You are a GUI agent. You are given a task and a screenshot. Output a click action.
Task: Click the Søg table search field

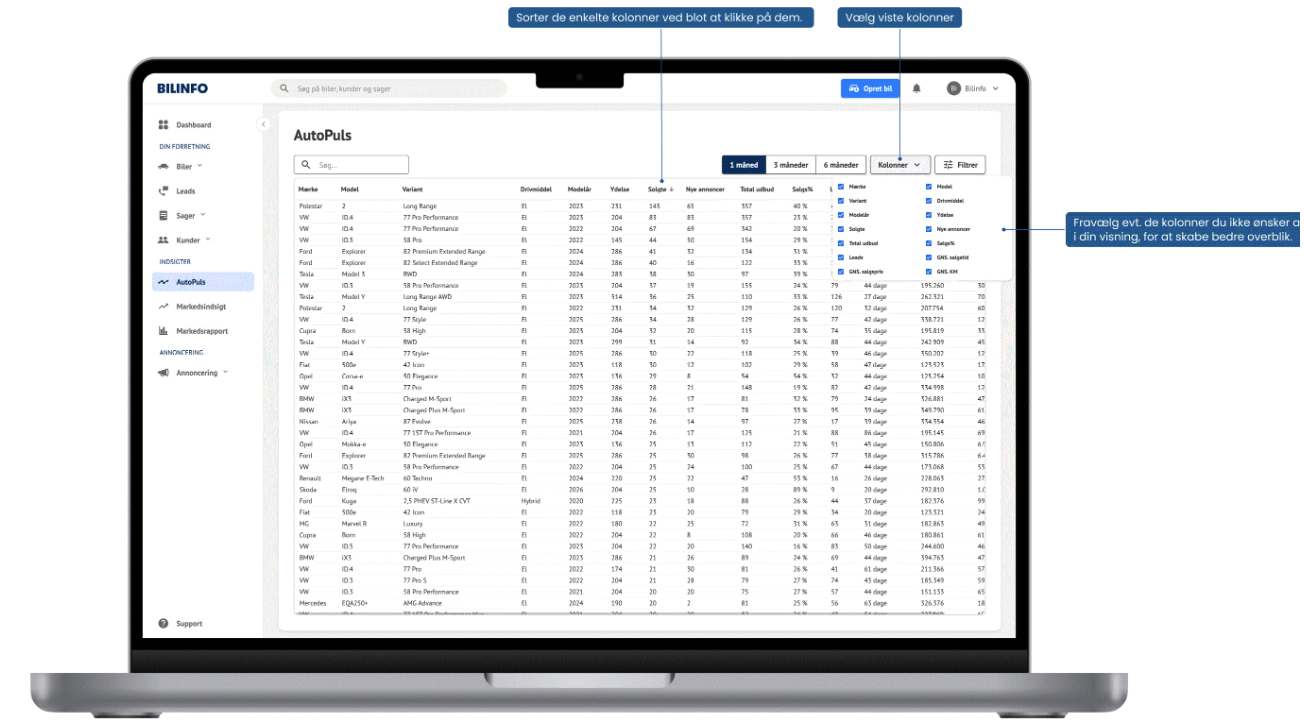(x=351, y=165)
